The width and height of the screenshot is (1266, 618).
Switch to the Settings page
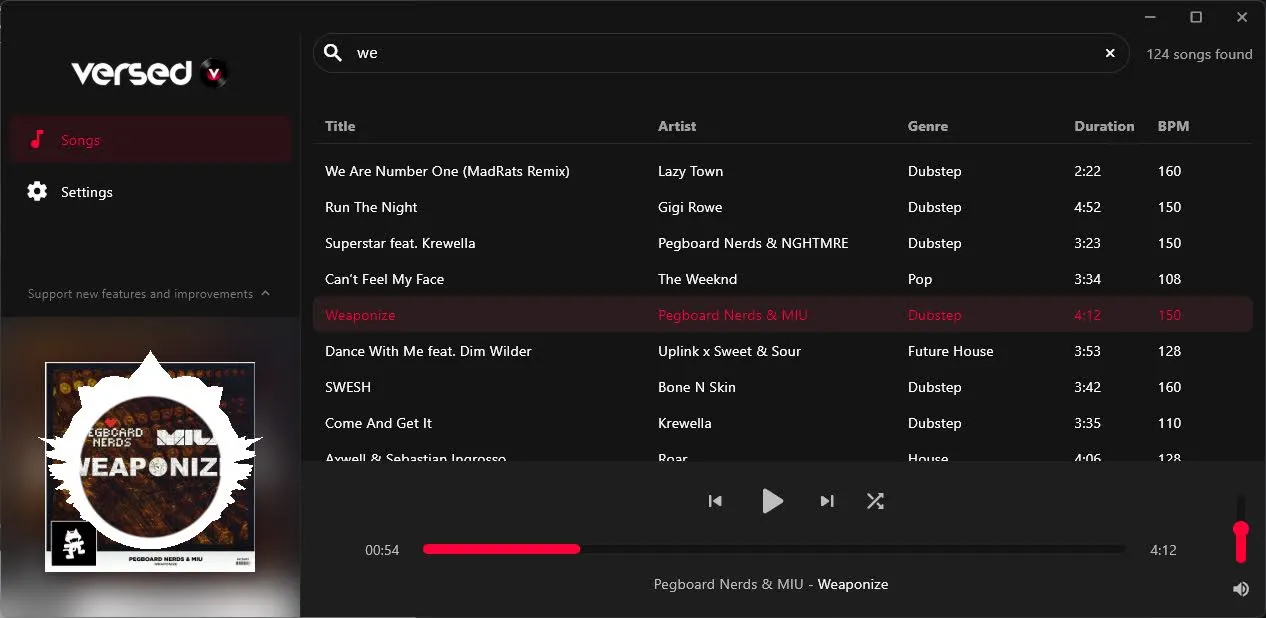coord(86,192)
